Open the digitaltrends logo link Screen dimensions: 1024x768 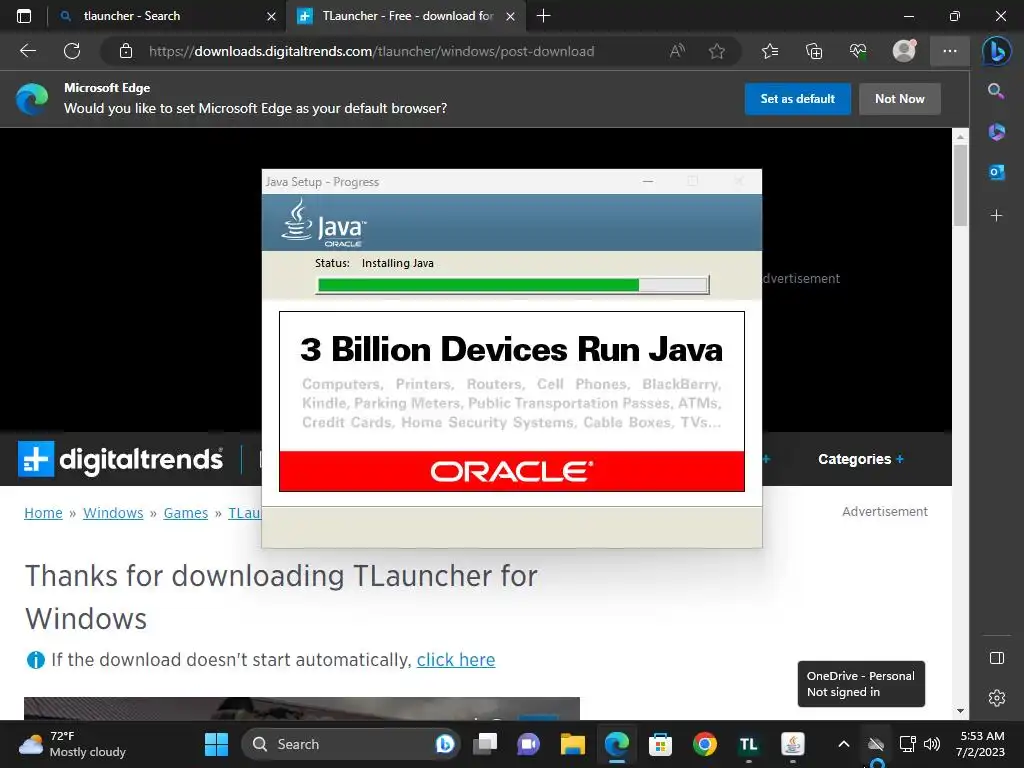[120, 459]
